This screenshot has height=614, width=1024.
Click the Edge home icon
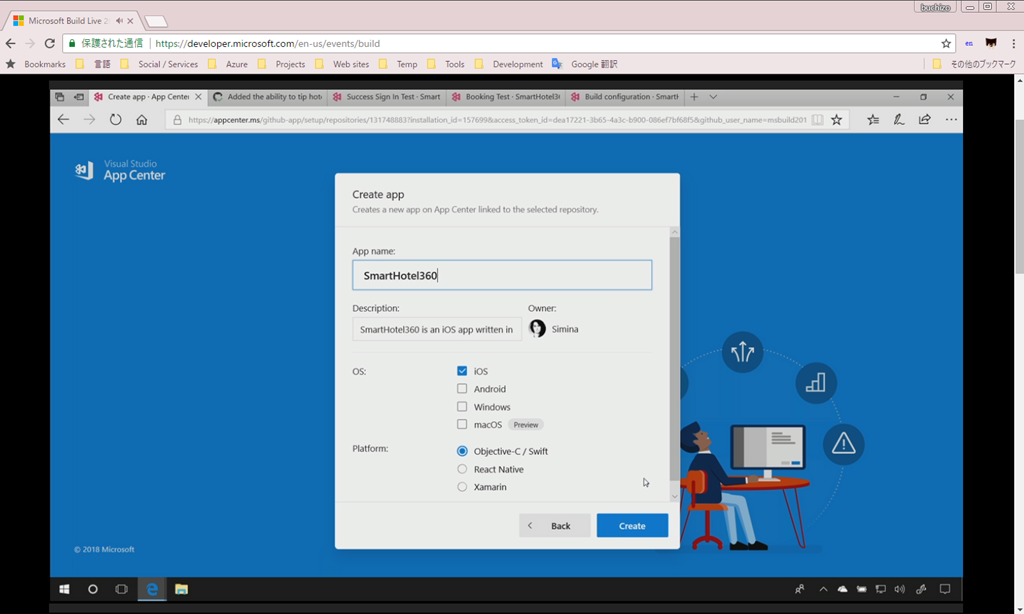[x=142, y=119]
